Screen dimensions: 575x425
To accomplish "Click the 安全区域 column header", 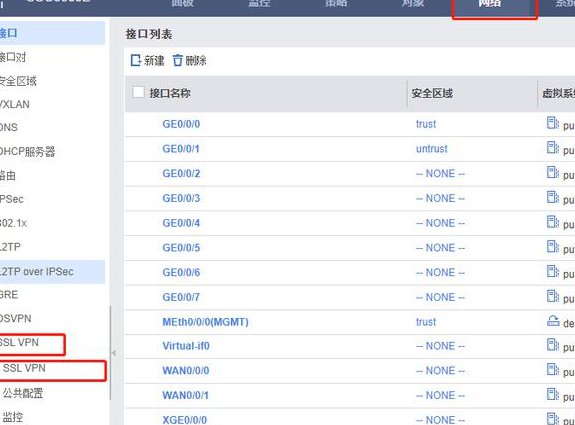I will click(432, 93).
